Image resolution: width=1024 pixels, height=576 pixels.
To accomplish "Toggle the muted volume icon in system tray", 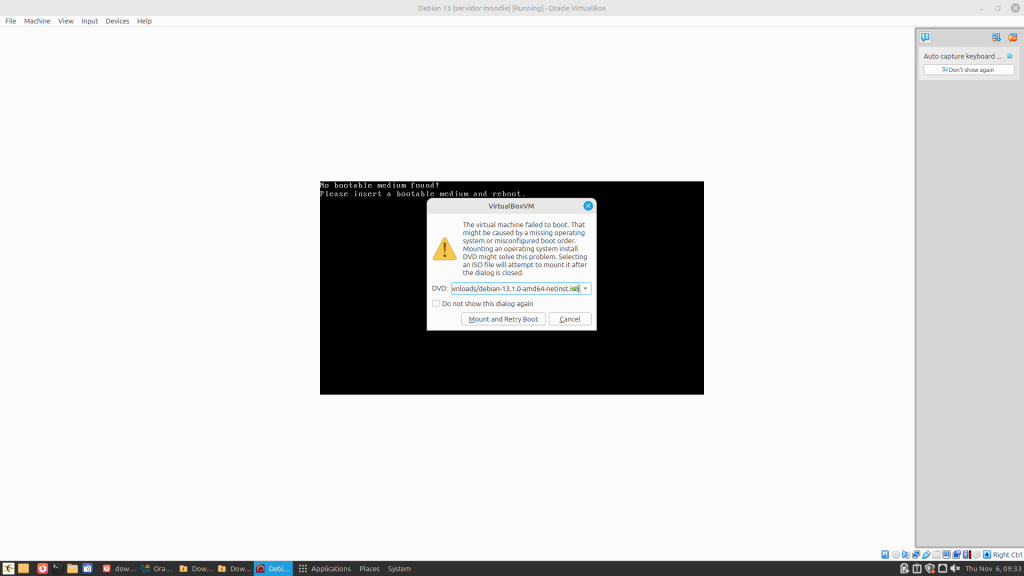I will 955,568.
